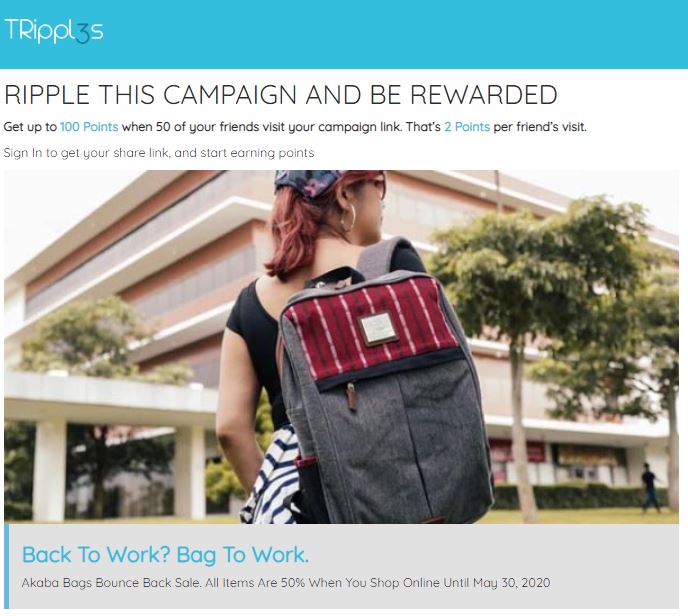Open the 100 Points link
688x616 pixels.
pyautogui.click(x=89, y=127)
